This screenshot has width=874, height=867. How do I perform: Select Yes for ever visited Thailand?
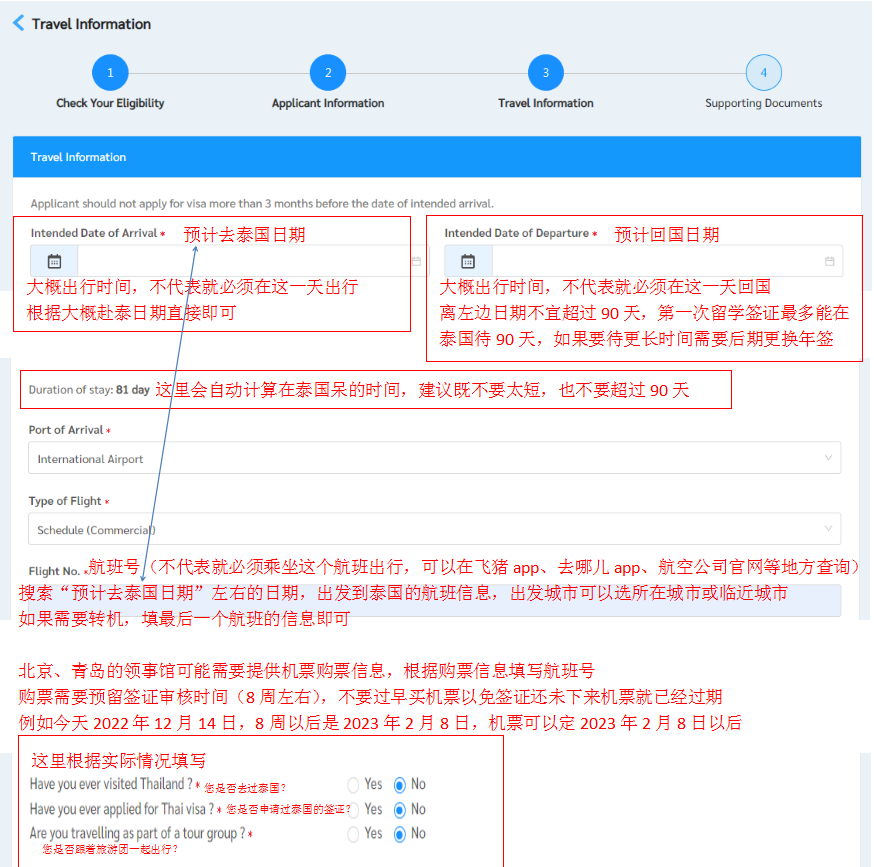coord(353,785)
